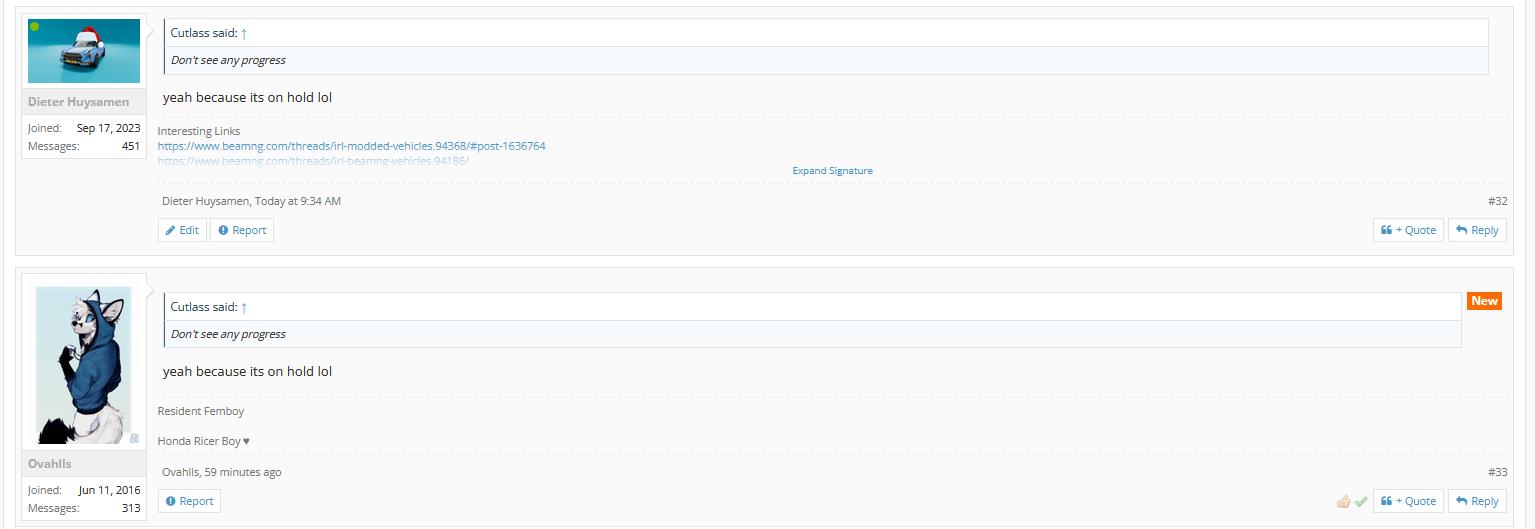This screenshot has width=1535, height=529.
Task: Click the thumbs-up like icon on Ovahlls' post
Action: 1344,501
